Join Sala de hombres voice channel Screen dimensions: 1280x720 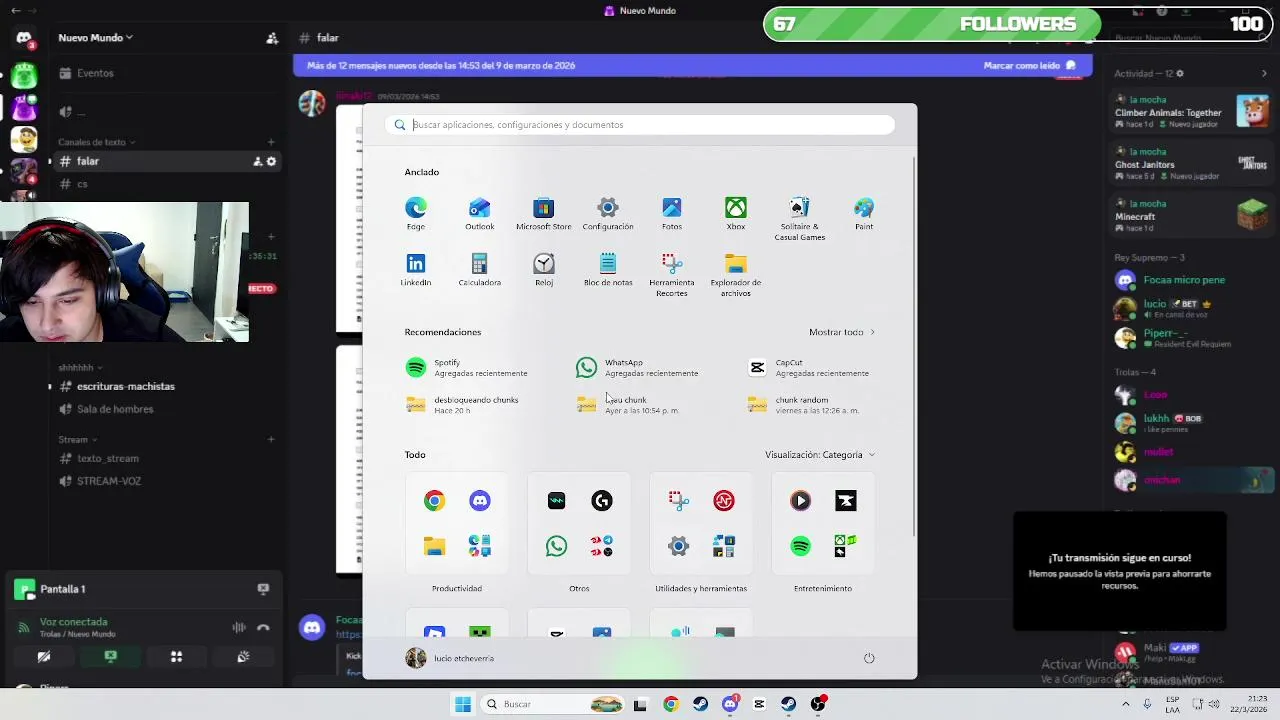pos(115,409)
